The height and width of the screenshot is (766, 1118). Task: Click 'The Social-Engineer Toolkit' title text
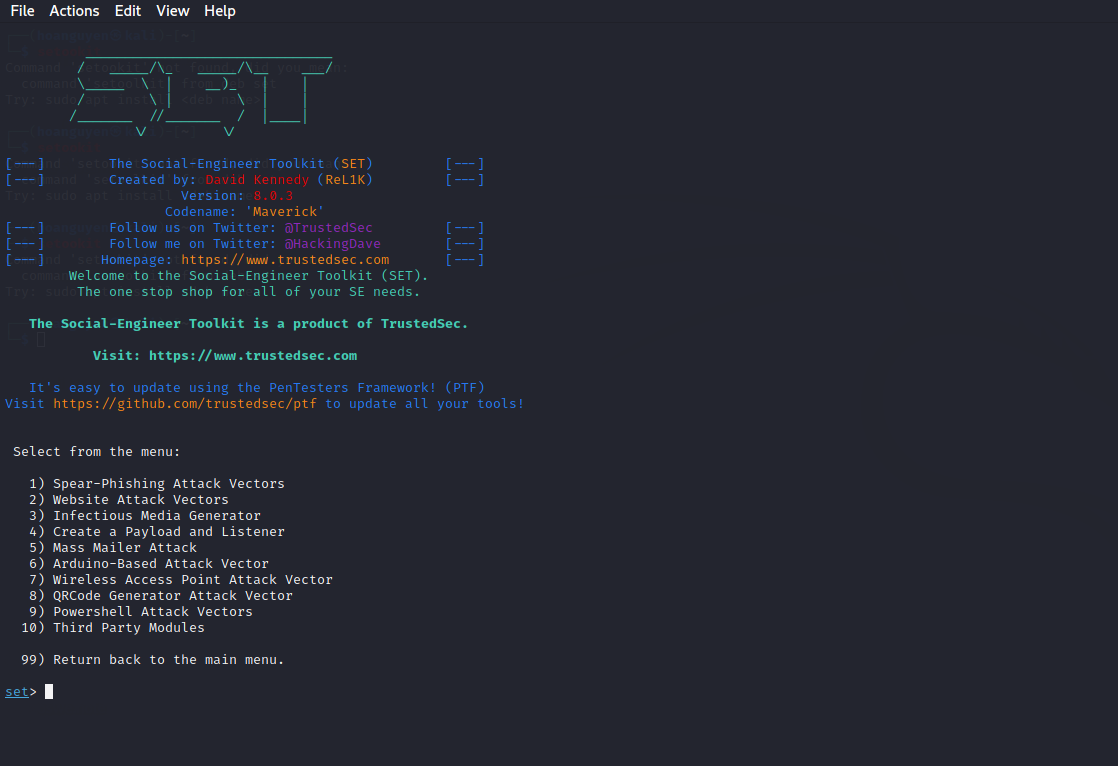217,163
